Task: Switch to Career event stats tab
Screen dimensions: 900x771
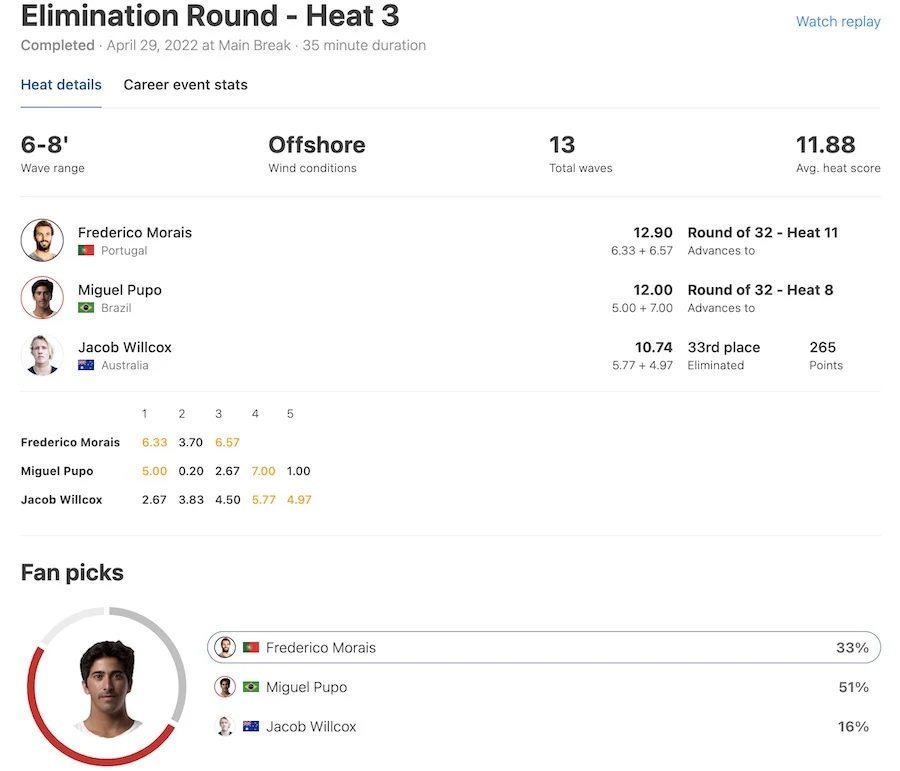Action: tap(185, 85)
